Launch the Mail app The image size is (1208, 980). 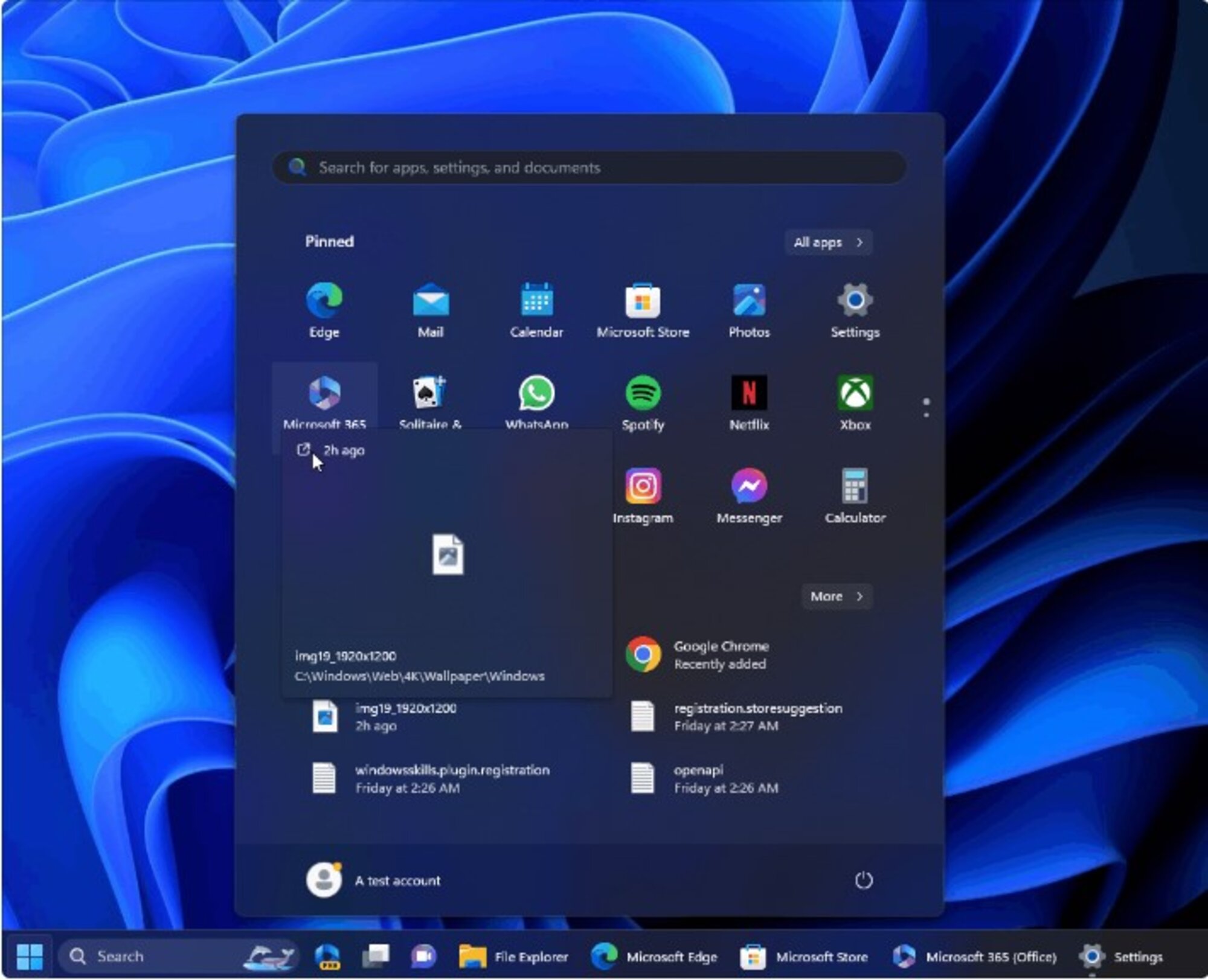[431, 310]
